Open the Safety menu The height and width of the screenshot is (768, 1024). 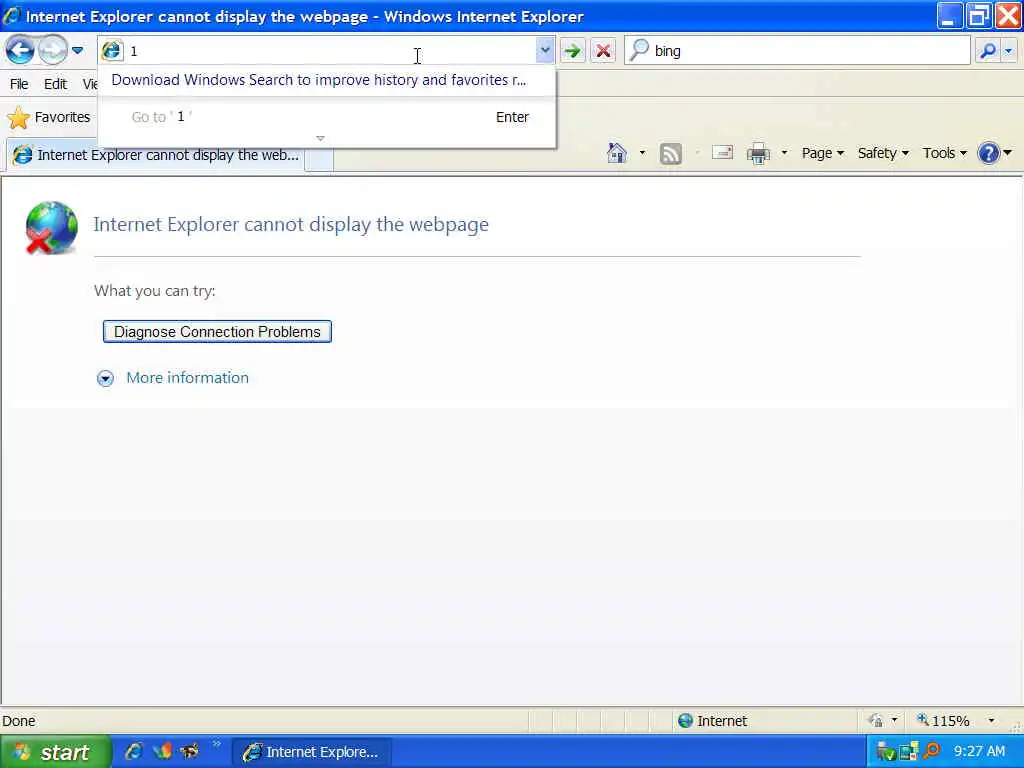point(883,153)
